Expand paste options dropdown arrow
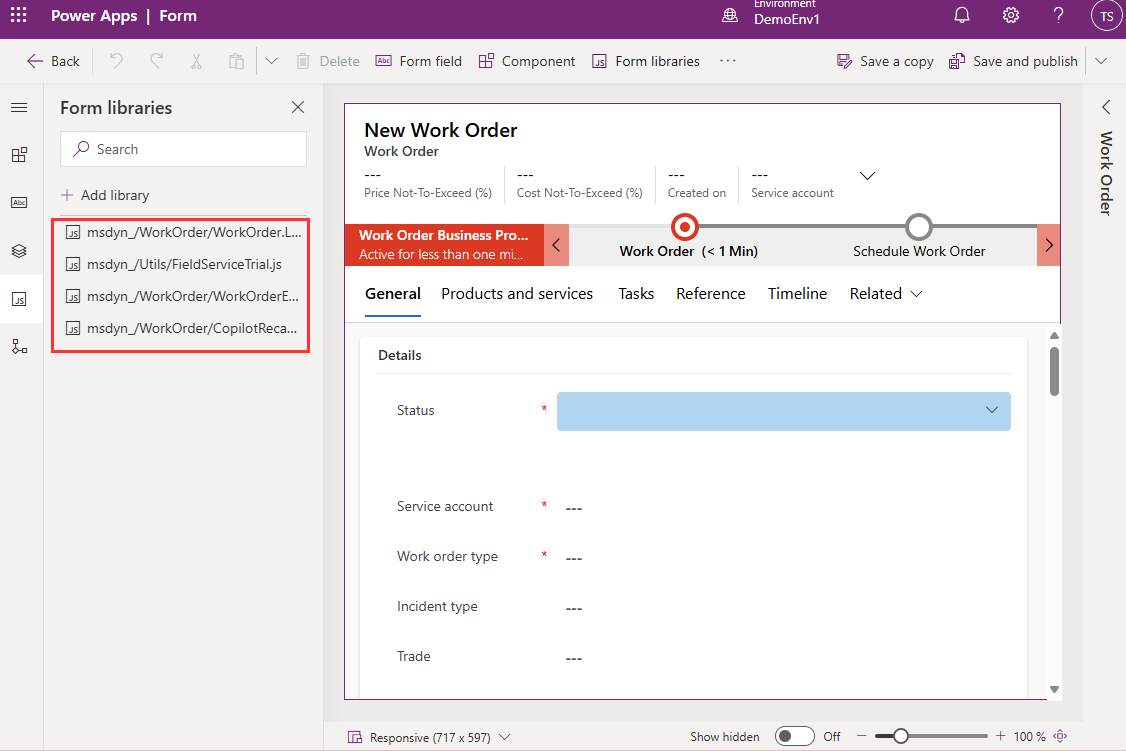This screenshot has height=751, width=1126. (271, 61)
